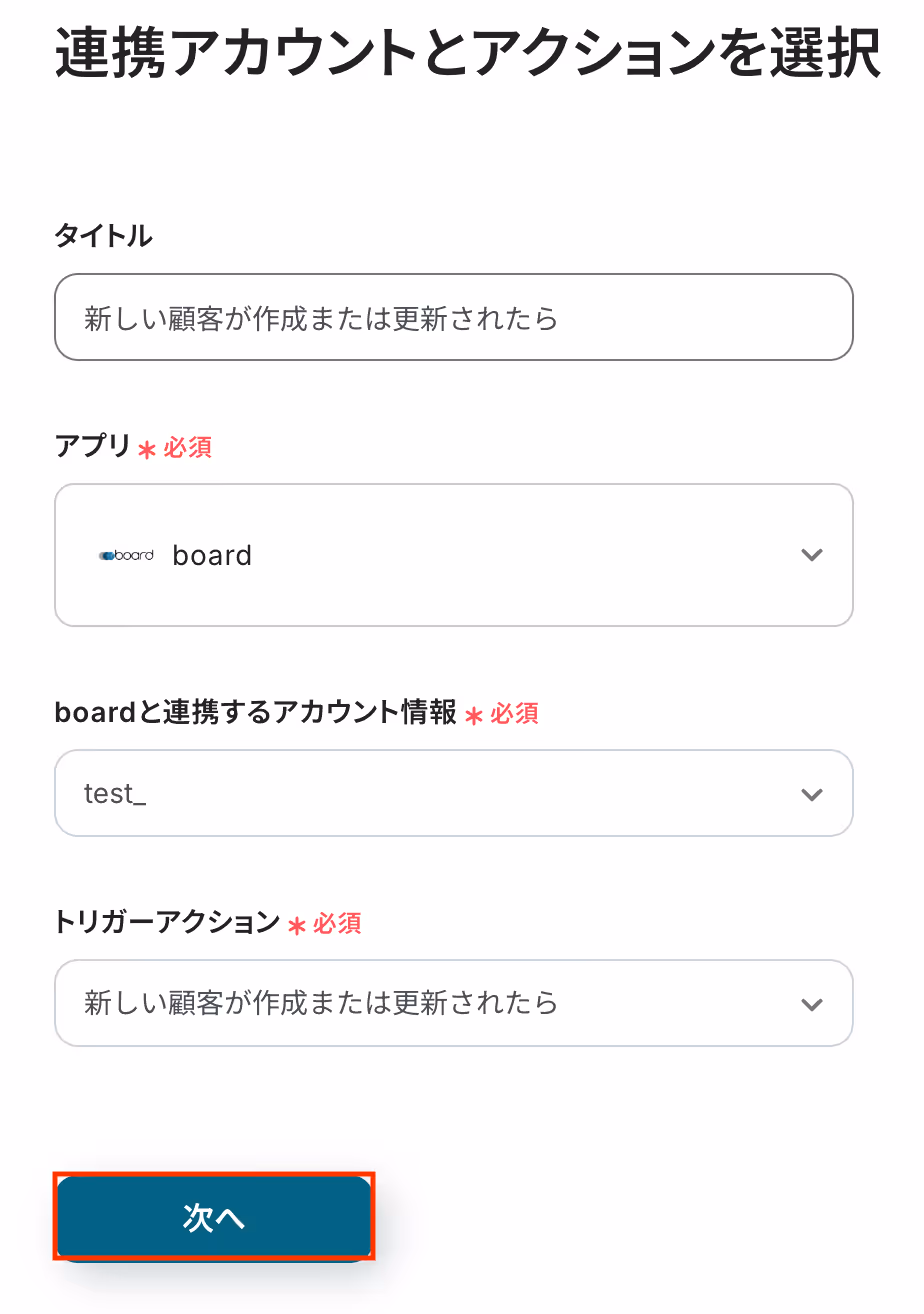Expand the トリガーアクション dropdown chevron
Image resolution: width=924 pixels, height=1314 pixels.
coord(812,1004)
